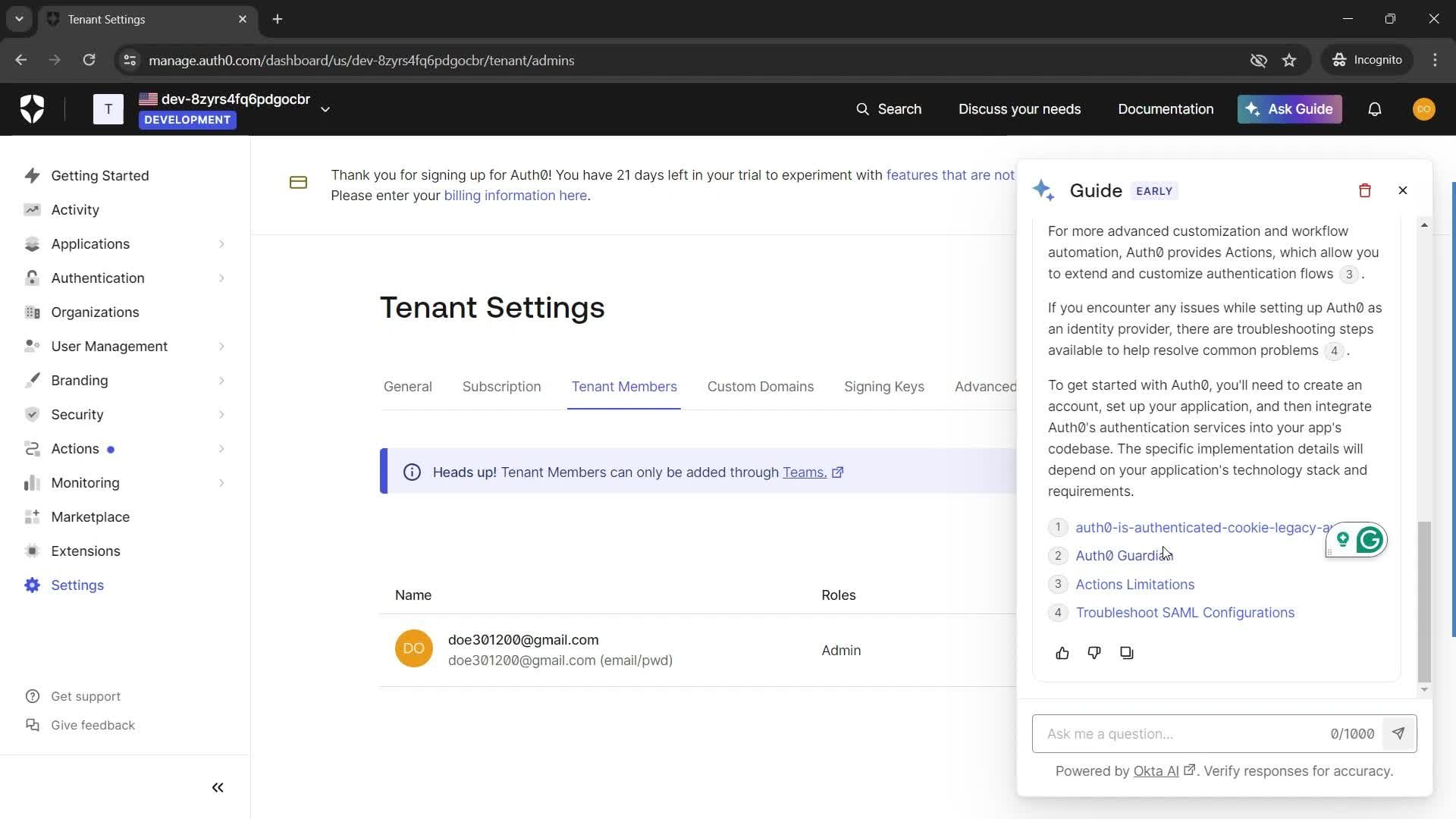
Task: Expand the Actions menu
Action: [221, 449]
